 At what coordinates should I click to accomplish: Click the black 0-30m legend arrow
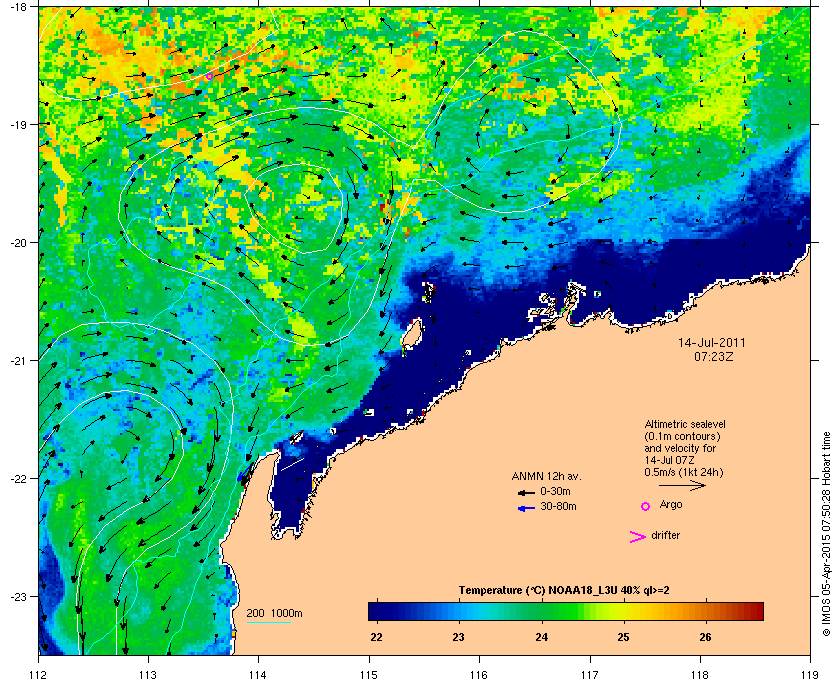coord(526,492)
